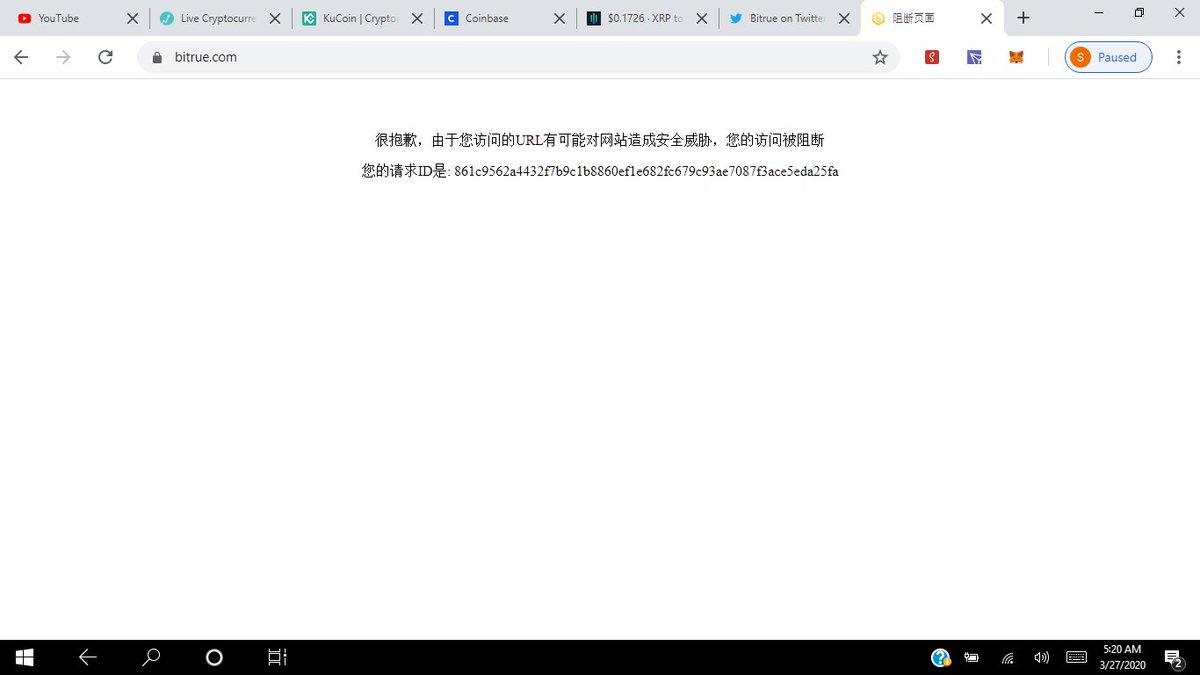Go back to the previous page
This screenshot has height=675, width=1200.
point(21,57)
